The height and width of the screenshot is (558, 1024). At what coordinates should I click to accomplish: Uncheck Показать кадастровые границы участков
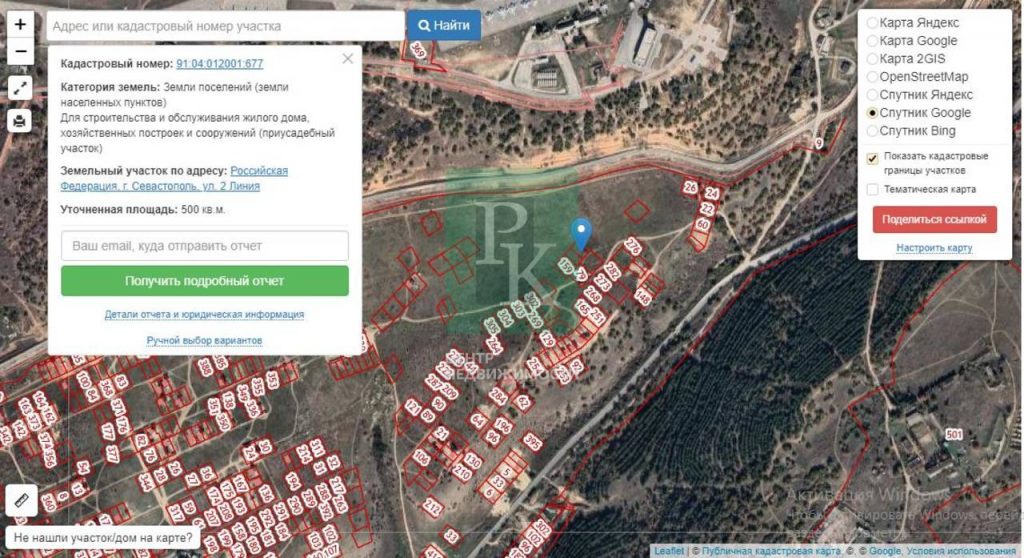872,158
